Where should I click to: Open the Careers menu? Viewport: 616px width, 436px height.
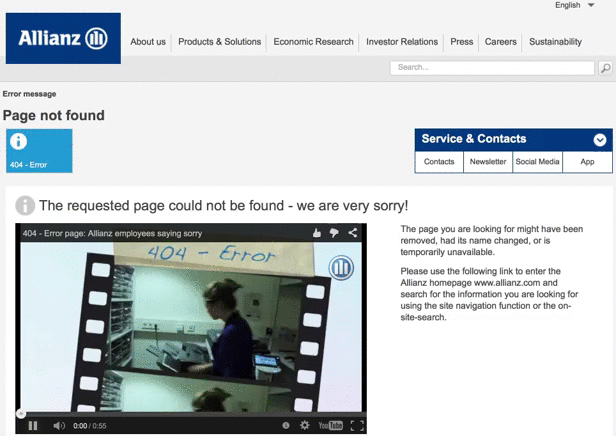tap(500, 42)
